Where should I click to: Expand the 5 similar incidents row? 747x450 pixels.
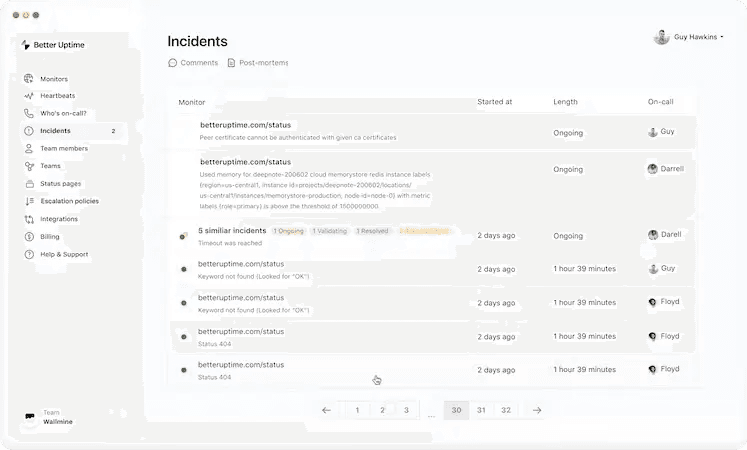tap(232, 231)
